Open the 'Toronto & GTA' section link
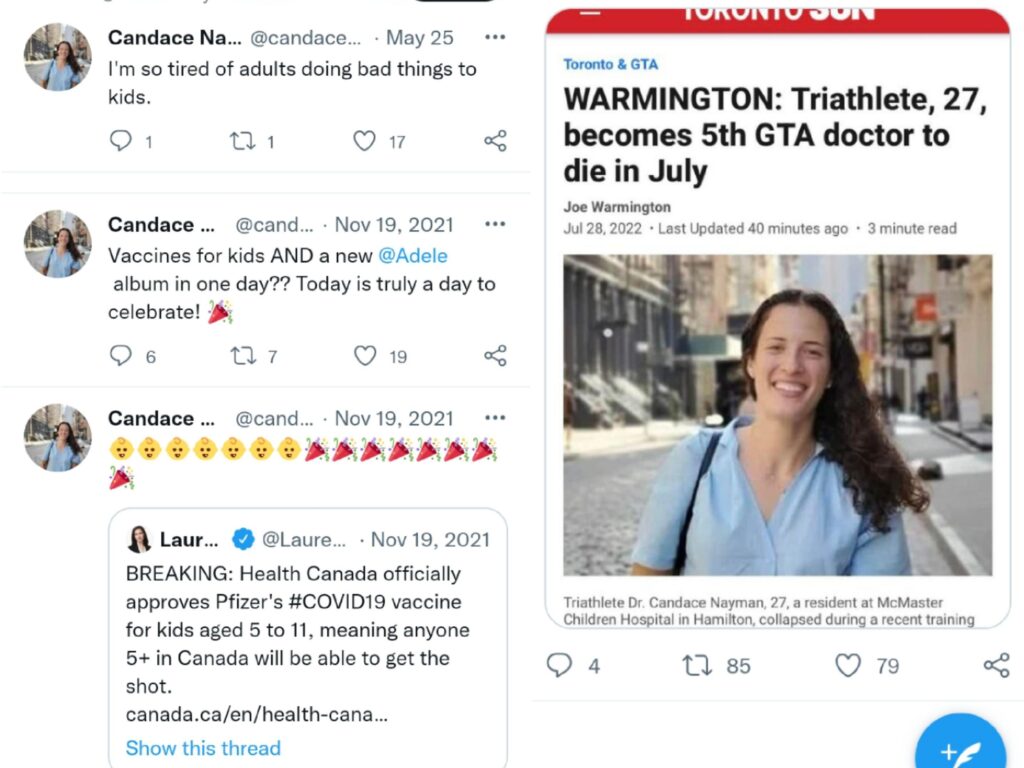The image size is (1024, 768). click(x=611, y=64)
